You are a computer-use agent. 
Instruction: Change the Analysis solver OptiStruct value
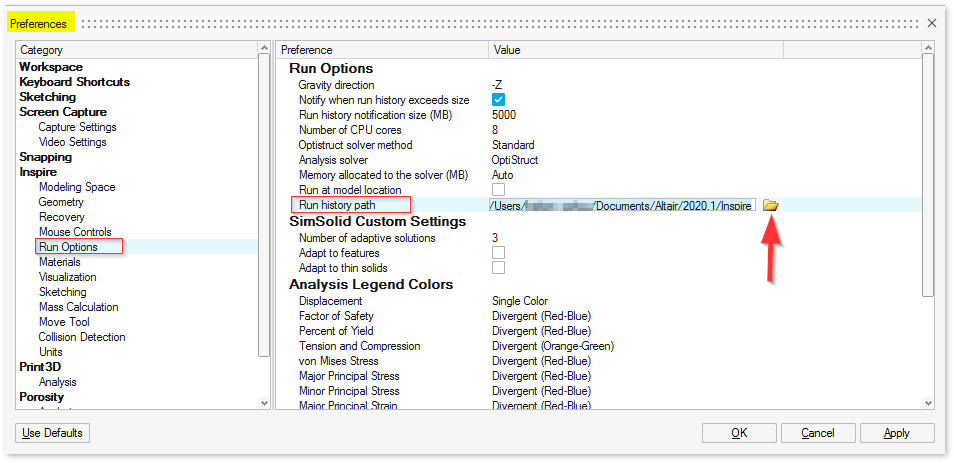tap(517, 160)
